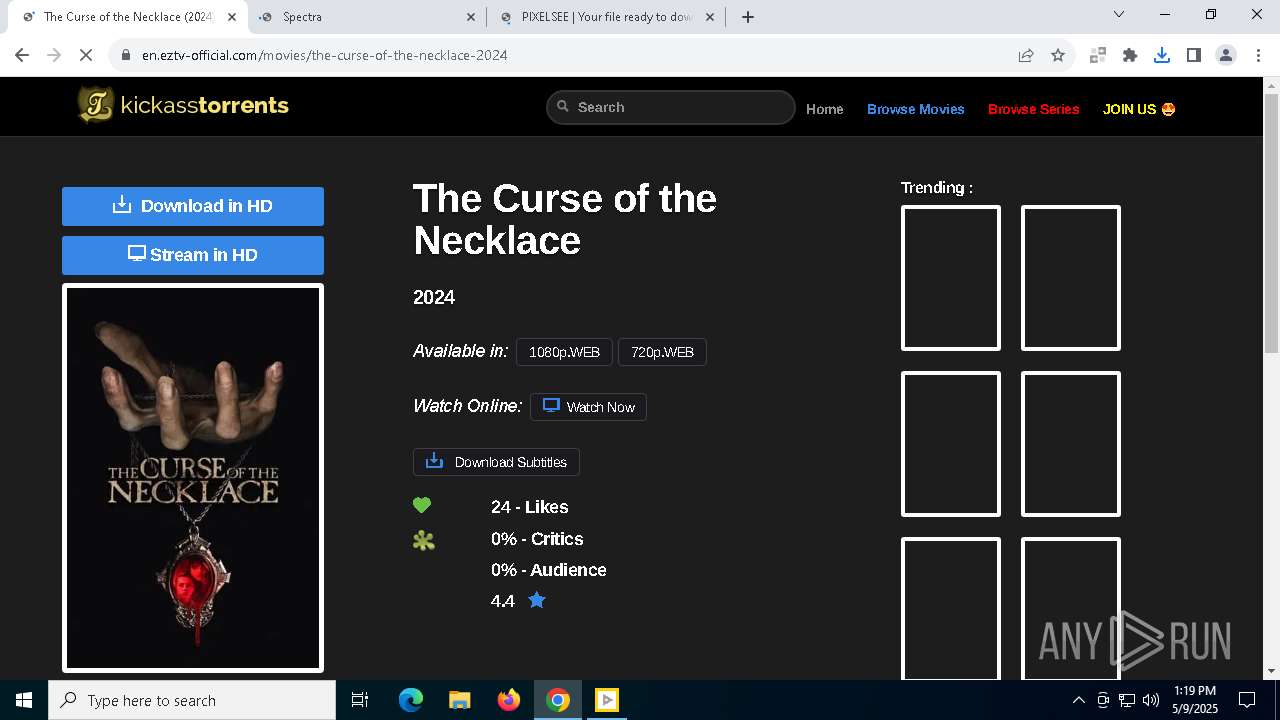View site information lock icon
Image resolution: width=1280 pixels, height=720 pixels.
tap(126, 55)
